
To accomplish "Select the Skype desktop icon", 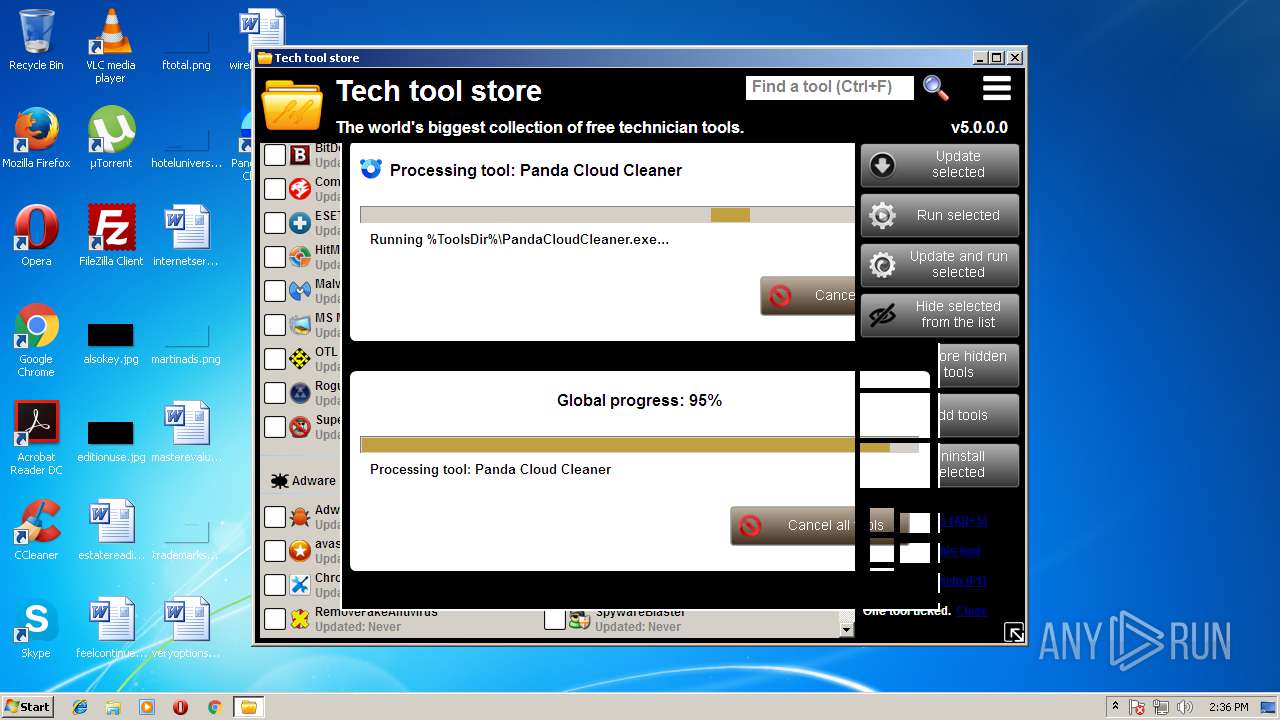I will 36,628.
